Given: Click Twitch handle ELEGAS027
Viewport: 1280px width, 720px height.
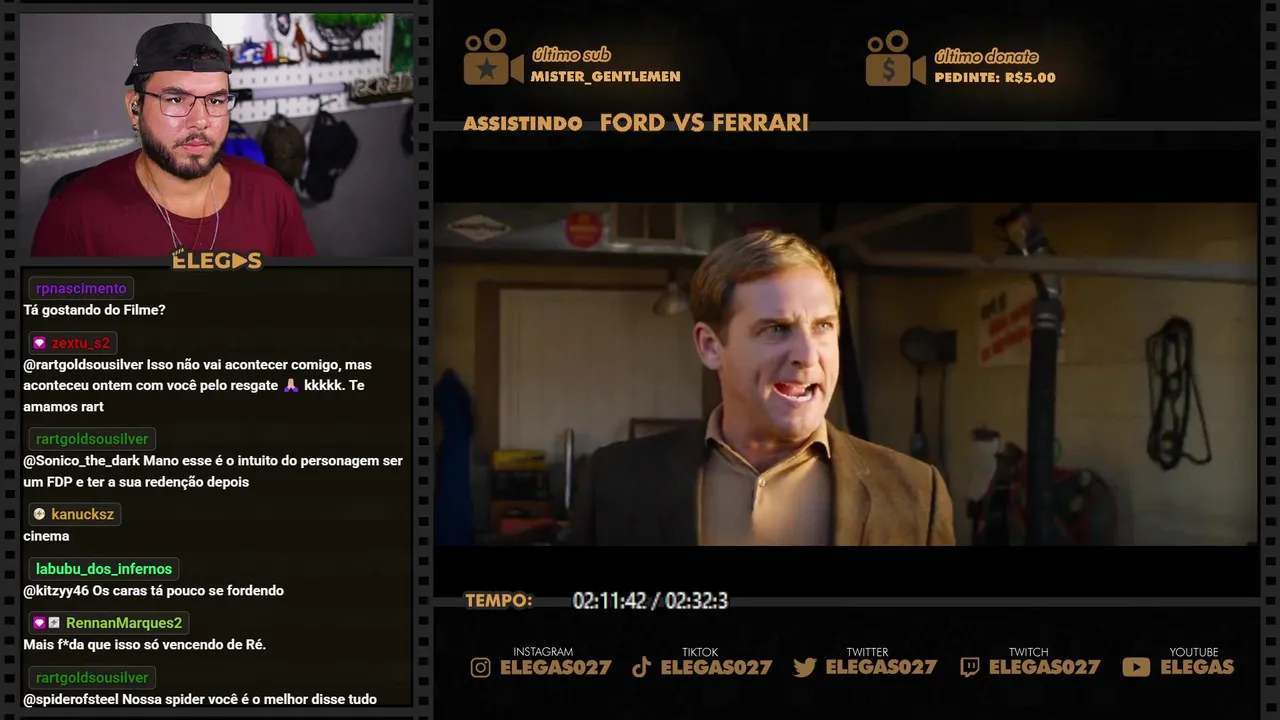Looking at the screenshot, I should tap(1045, 668).
